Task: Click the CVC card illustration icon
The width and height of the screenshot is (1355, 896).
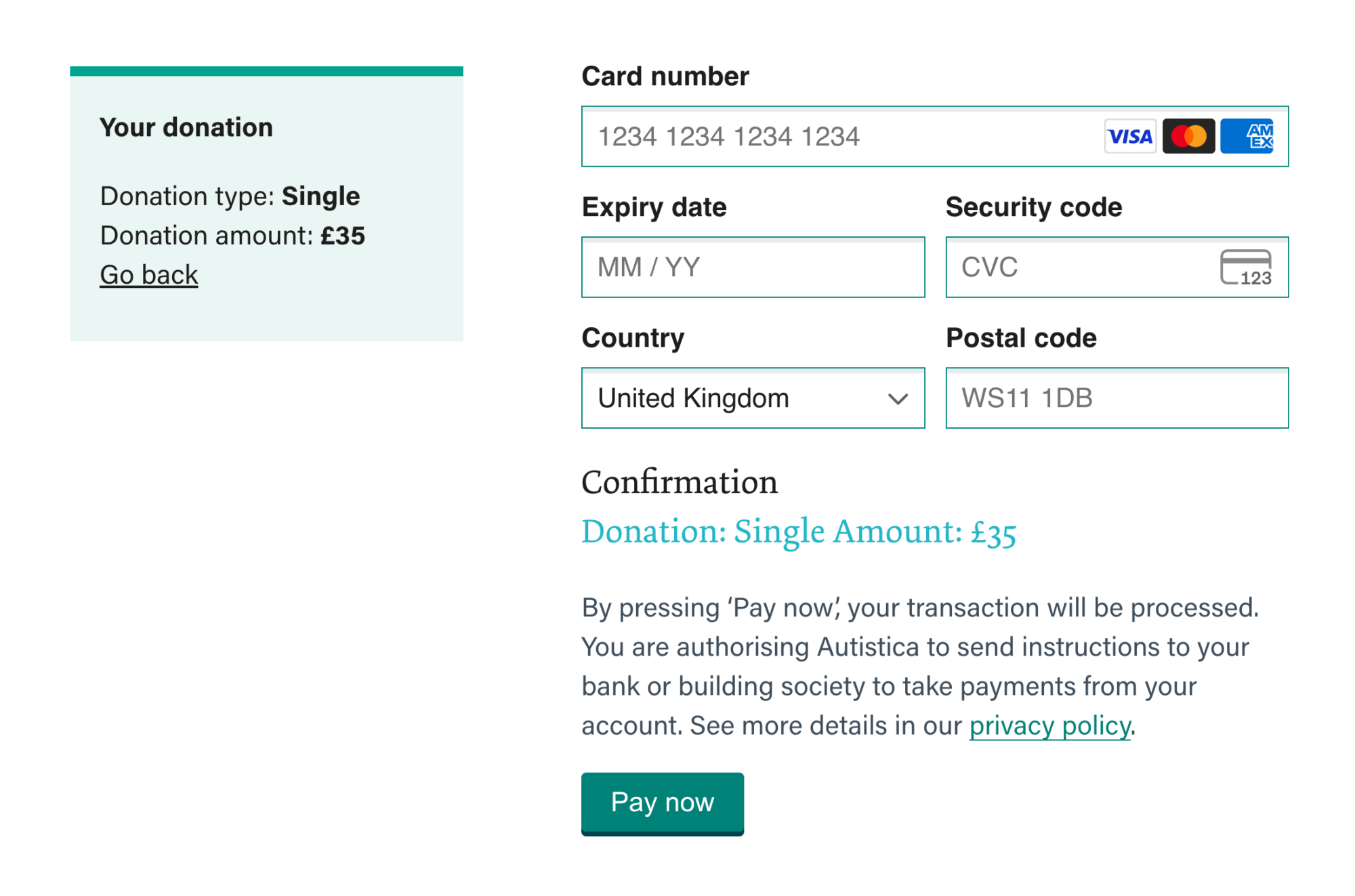Action: click(1247, 268)
